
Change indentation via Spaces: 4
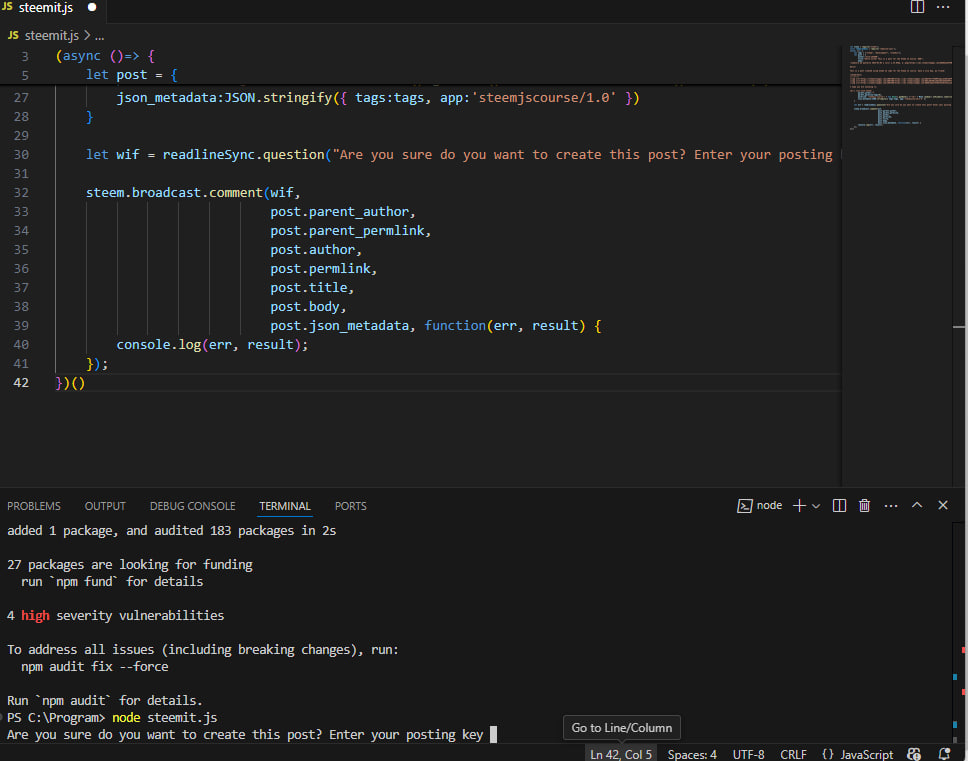pyautogui.click(x=691, y=754)
